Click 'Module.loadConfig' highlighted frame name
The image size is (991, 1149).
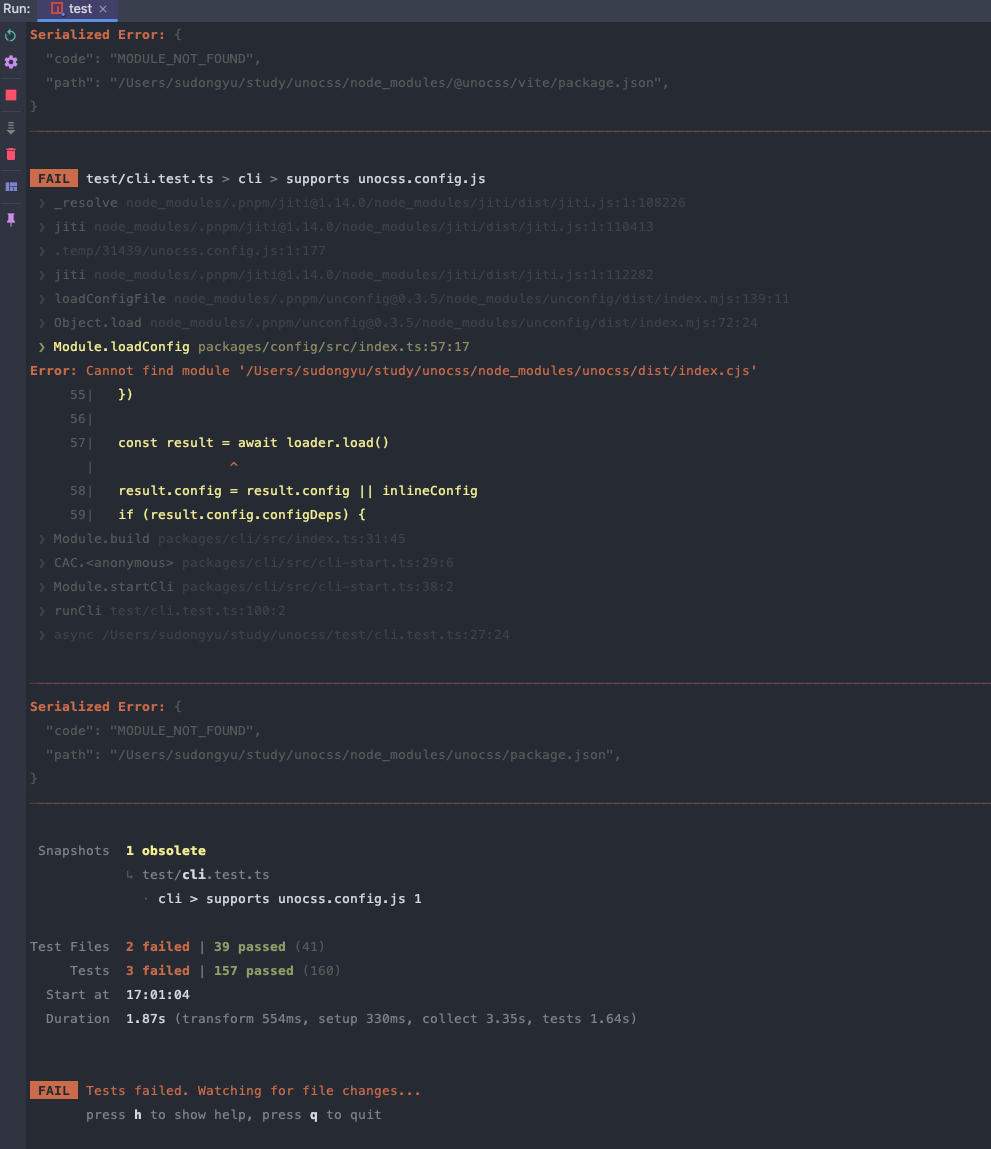coord(121,347)
